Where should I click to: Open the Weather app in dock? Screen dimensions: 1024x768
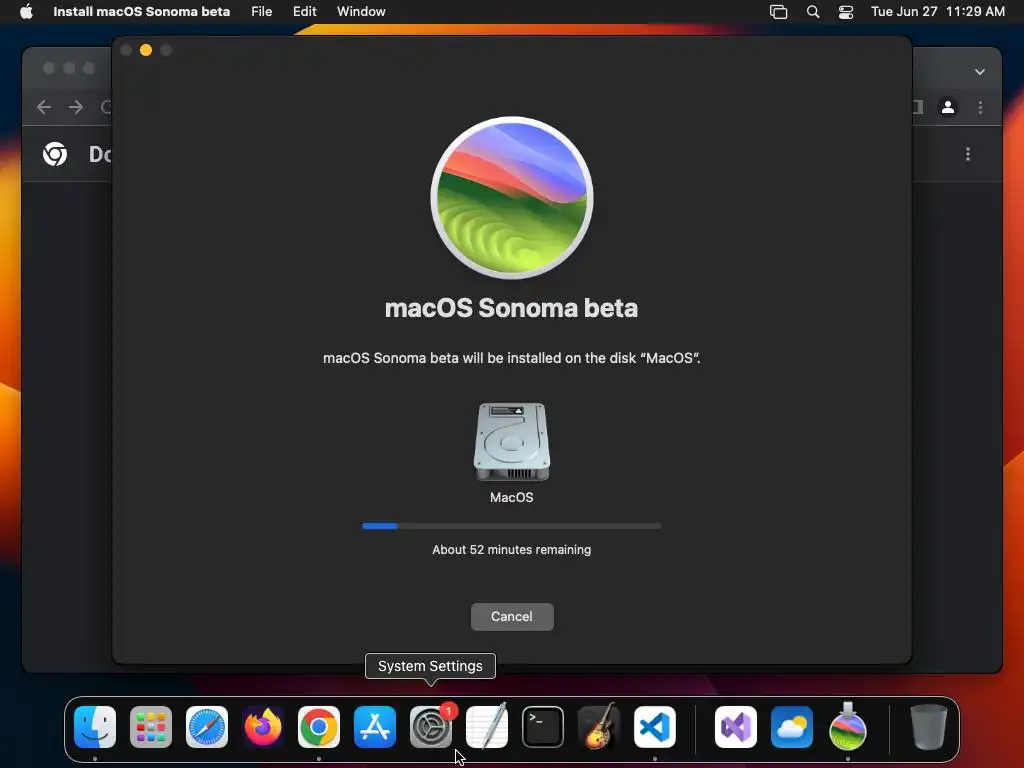(792, 727)
